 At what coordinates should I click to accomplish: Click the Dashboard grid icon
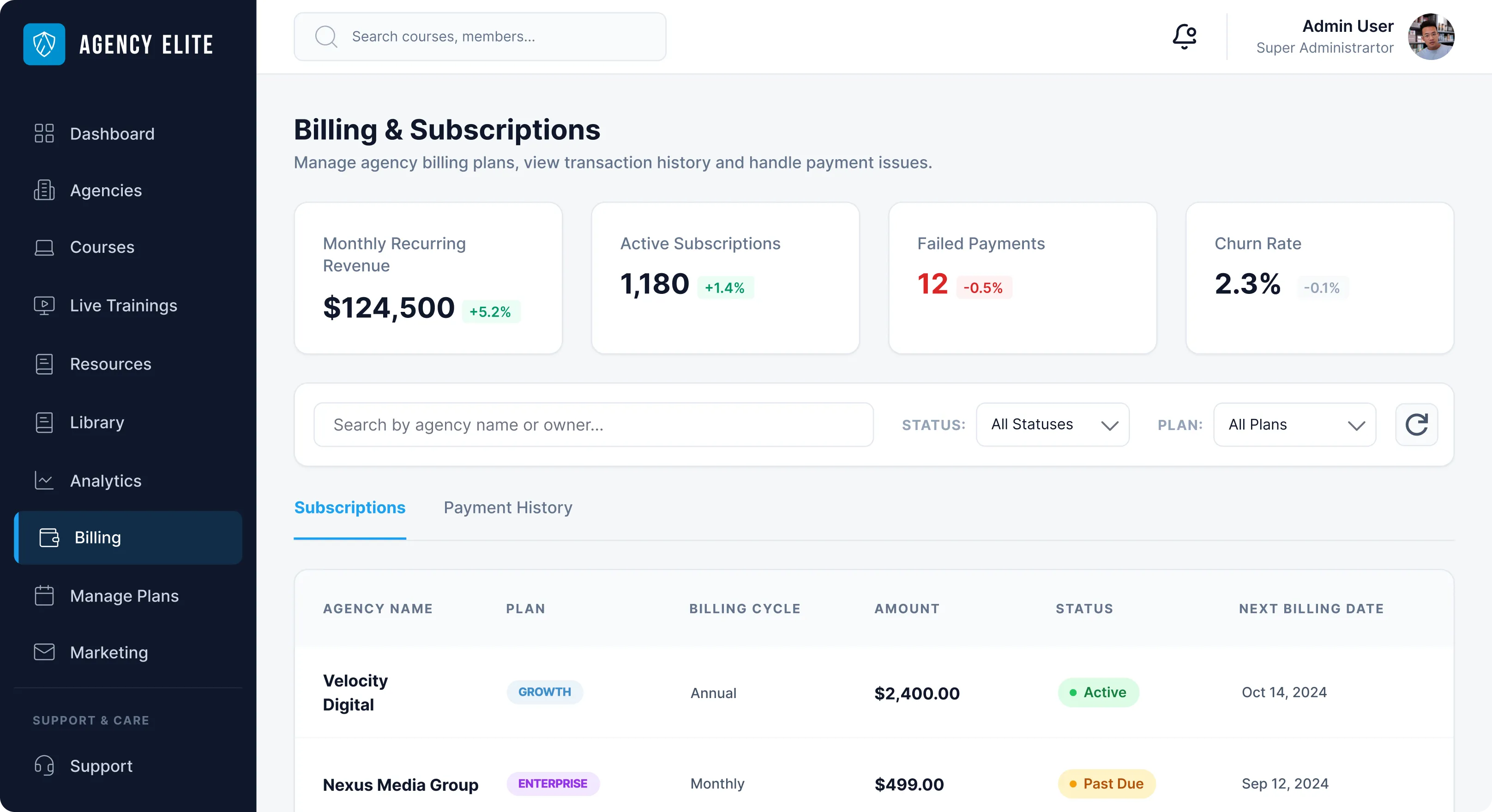(x=44, y=133)
